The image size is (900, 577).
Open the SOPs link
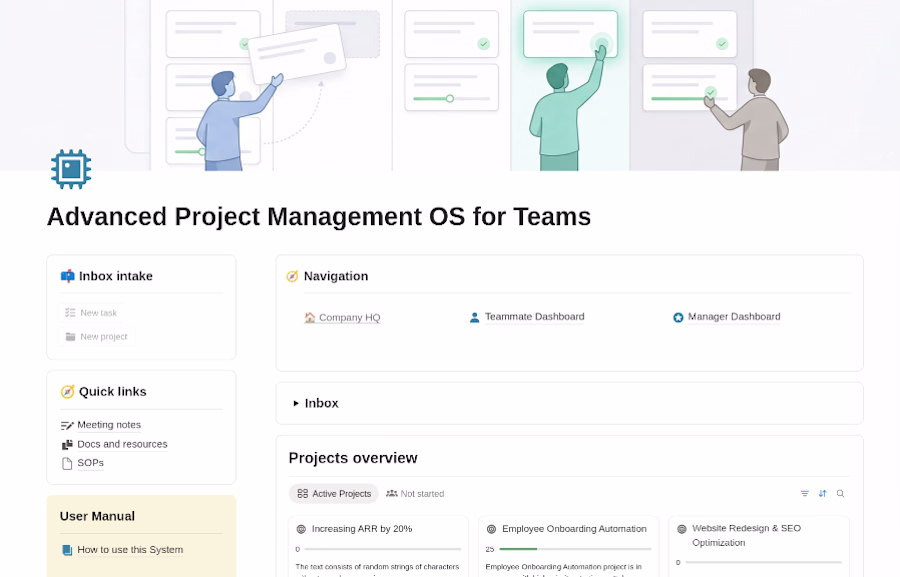pos(91,463)
